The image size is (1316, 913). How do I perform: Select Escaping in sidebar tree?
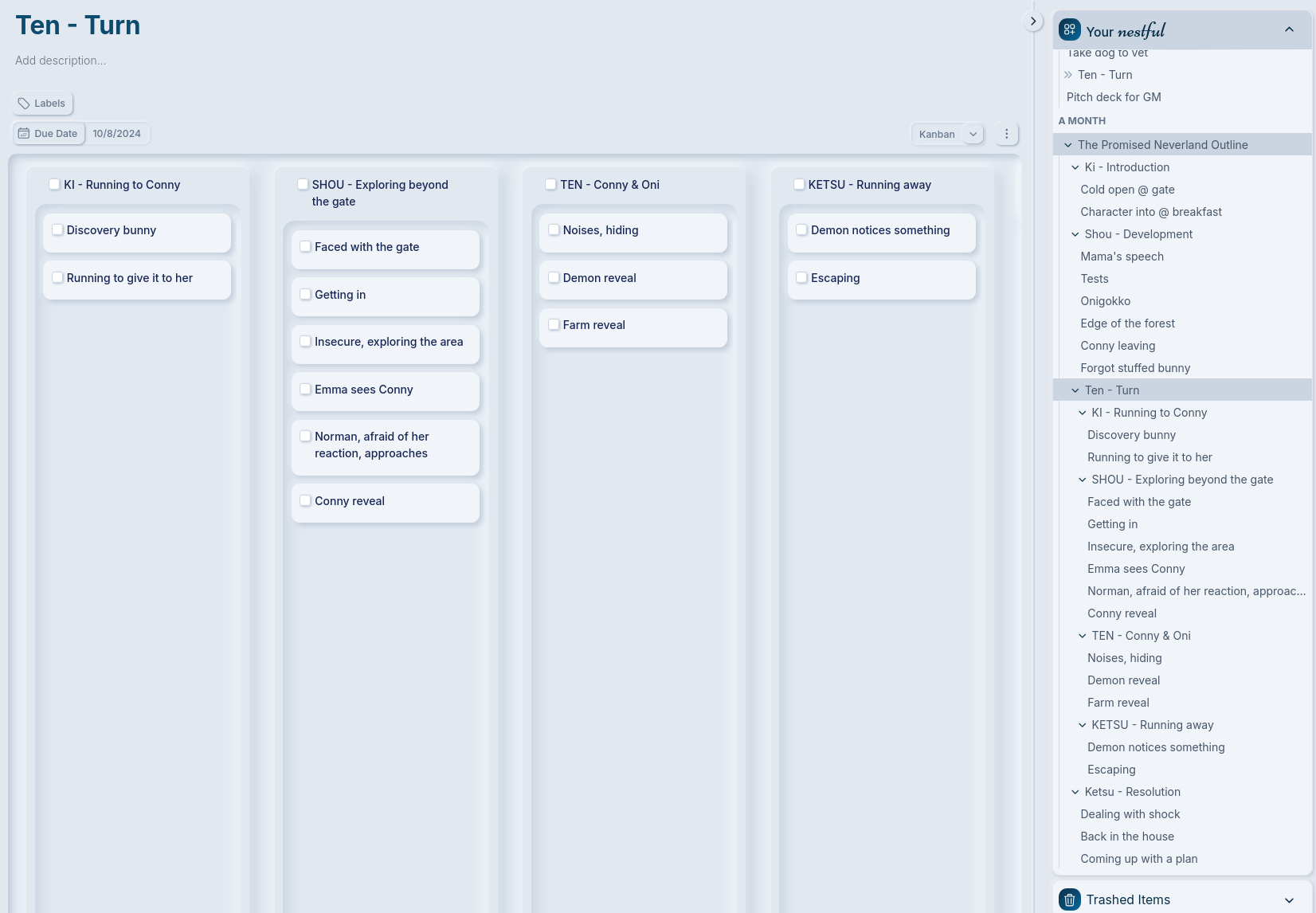pyautogui.click(x=1111, y=770)
